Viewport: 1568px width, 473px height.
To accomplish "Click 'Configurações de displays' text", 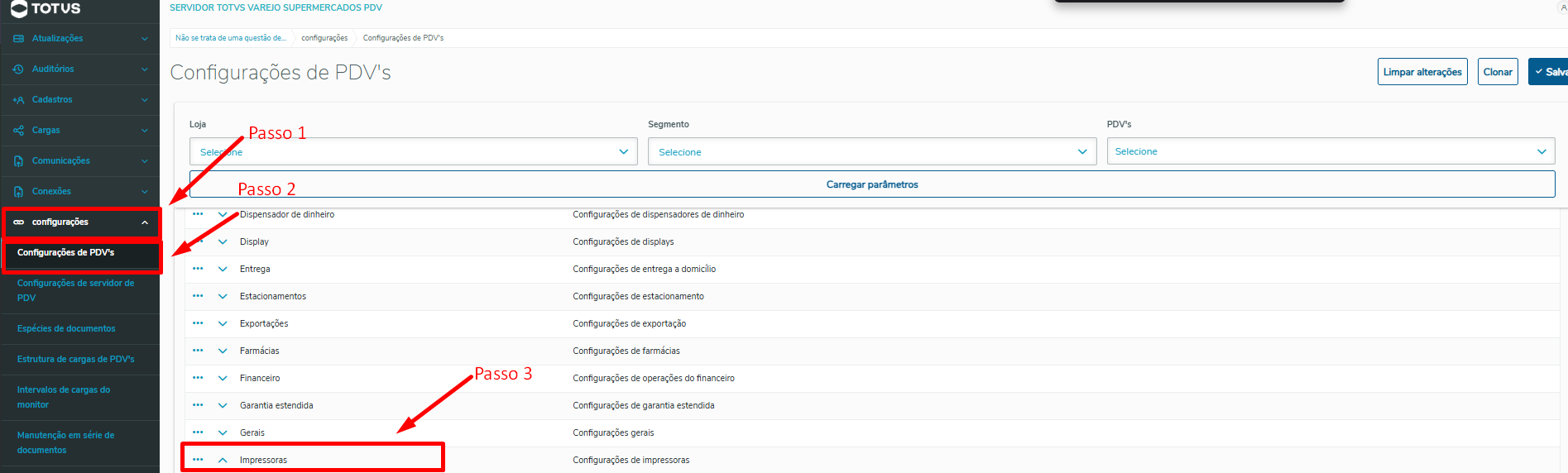I will (x=623, y=241).
